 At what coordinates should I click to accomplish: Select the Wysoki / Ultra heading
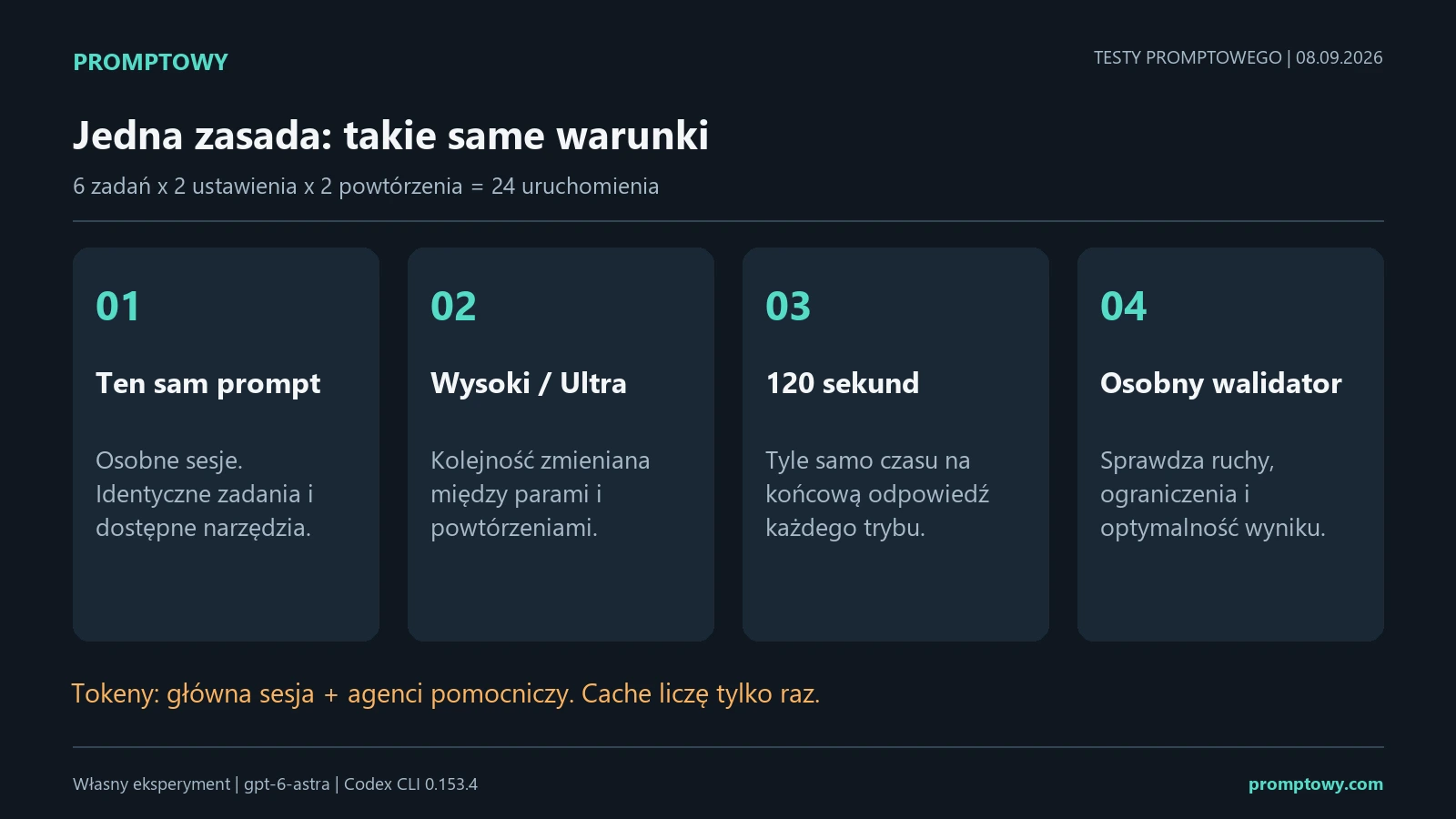(529, 383)
